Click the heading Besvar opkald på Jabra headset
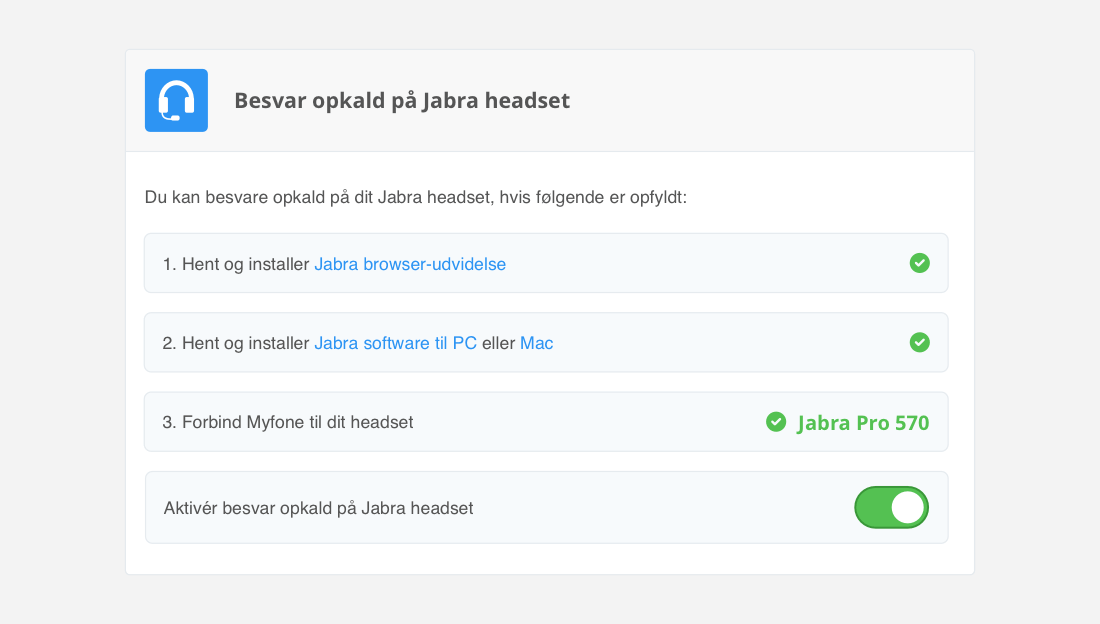The width and height of the screenshot is (1100, 624). click(402, 100)
